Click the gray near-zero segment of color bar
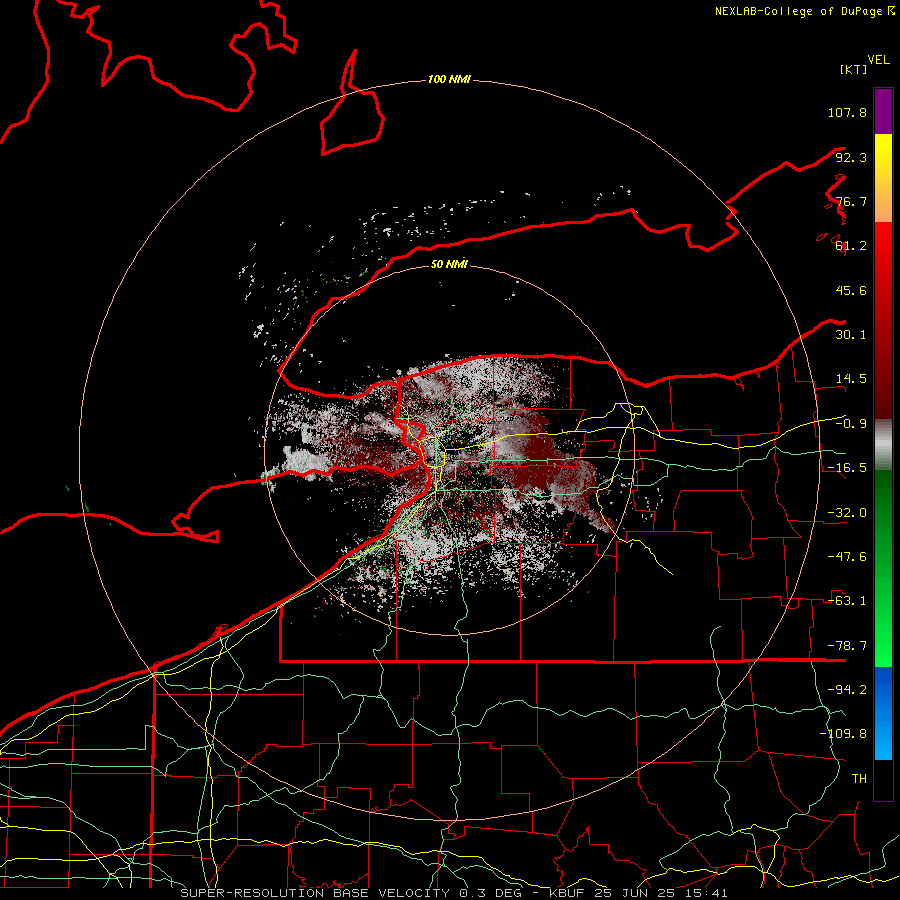 883,445
